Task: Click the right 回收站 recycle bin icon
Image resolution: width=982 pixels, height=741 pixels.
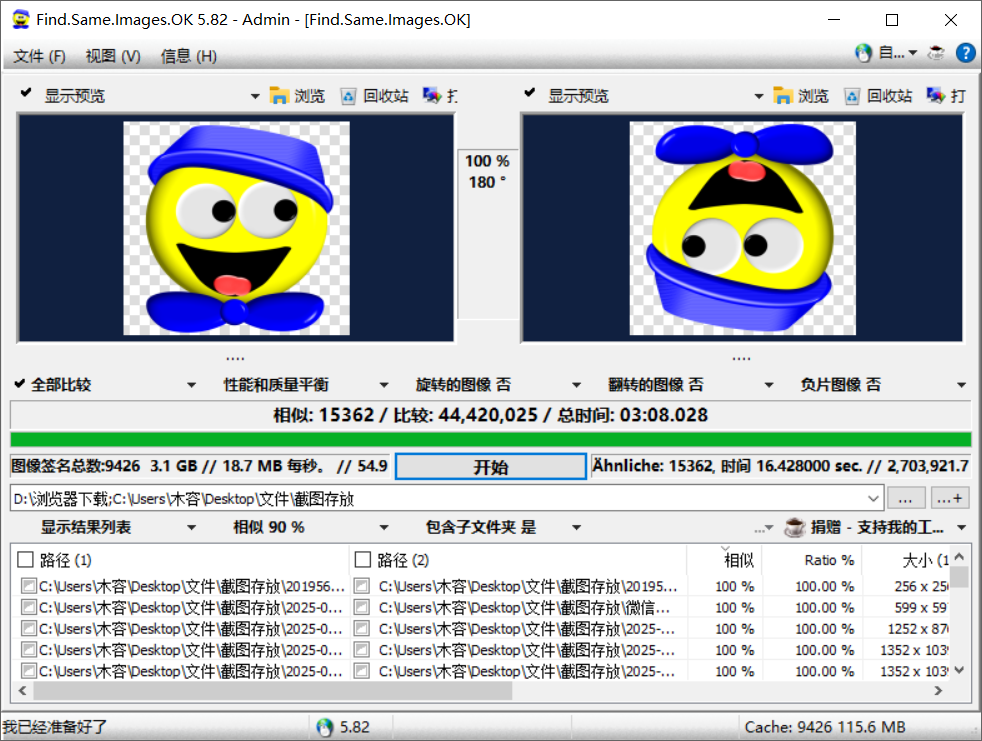Action: pos(853,95)
